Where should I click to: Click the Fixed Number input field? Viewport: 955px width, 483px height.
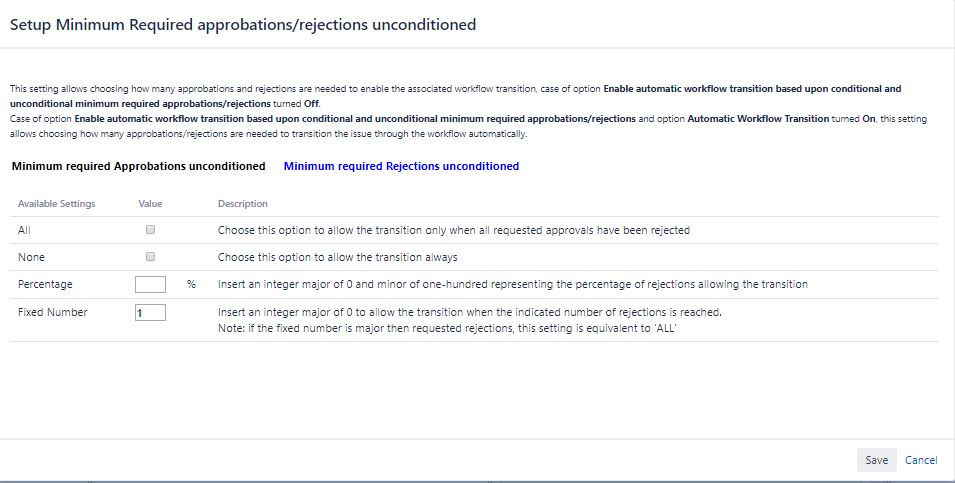click(150, 313)
